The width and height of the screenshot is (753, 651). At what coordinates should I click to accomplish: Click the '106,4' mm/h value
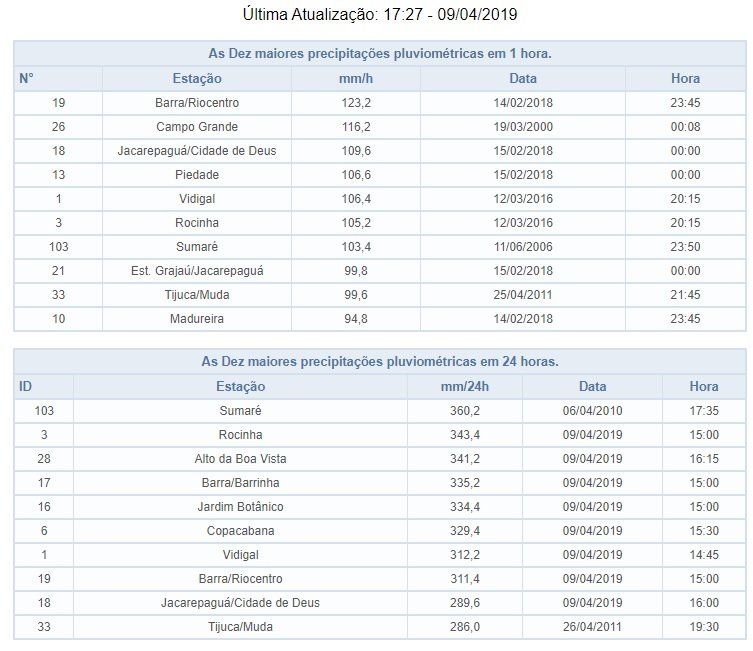[356, 199]
